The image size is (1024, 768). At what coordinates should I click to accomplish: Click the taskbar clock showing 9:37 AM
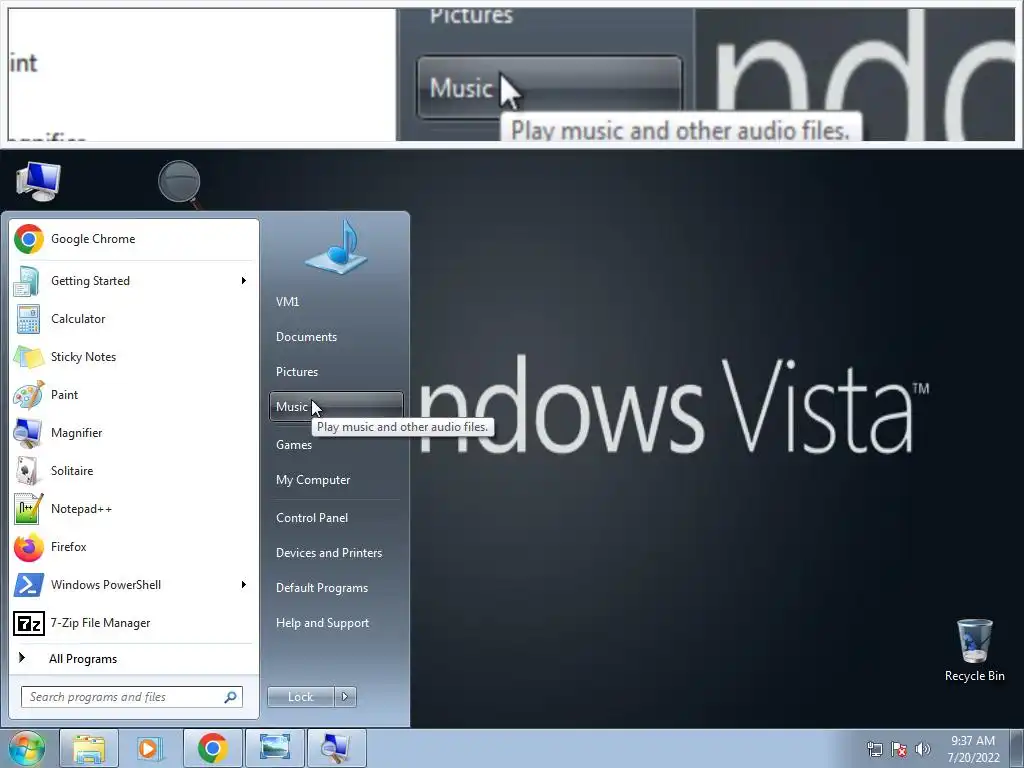(973, 741)
